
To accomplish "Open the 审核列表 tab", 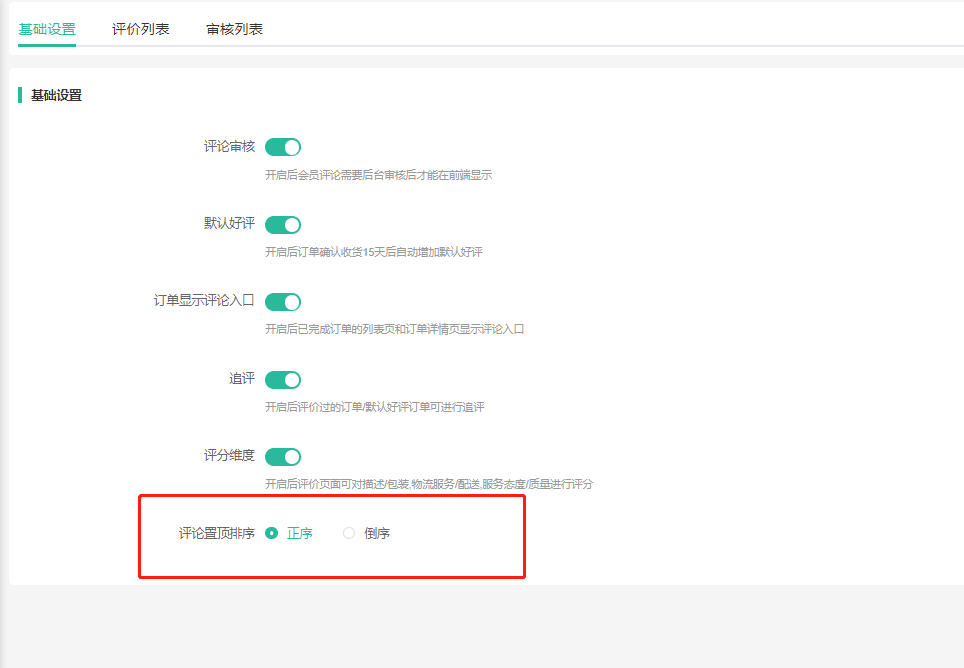I will (234, 29).
